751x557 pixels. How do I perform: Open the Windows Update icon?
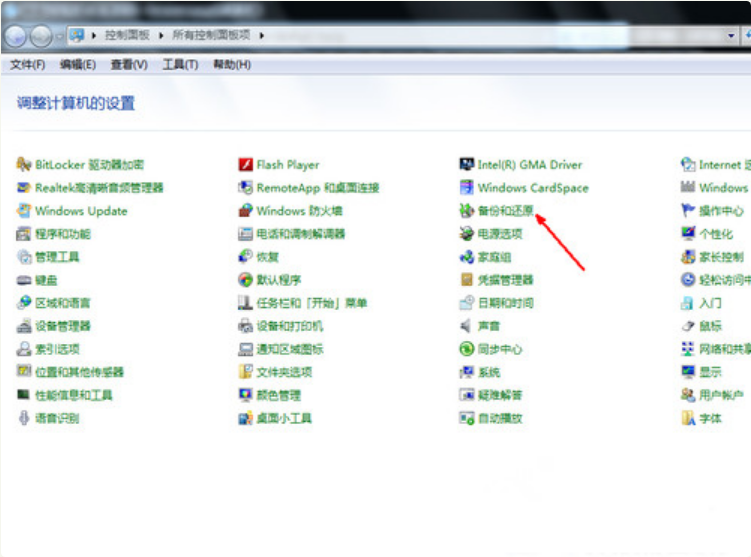tap(23, 211)
